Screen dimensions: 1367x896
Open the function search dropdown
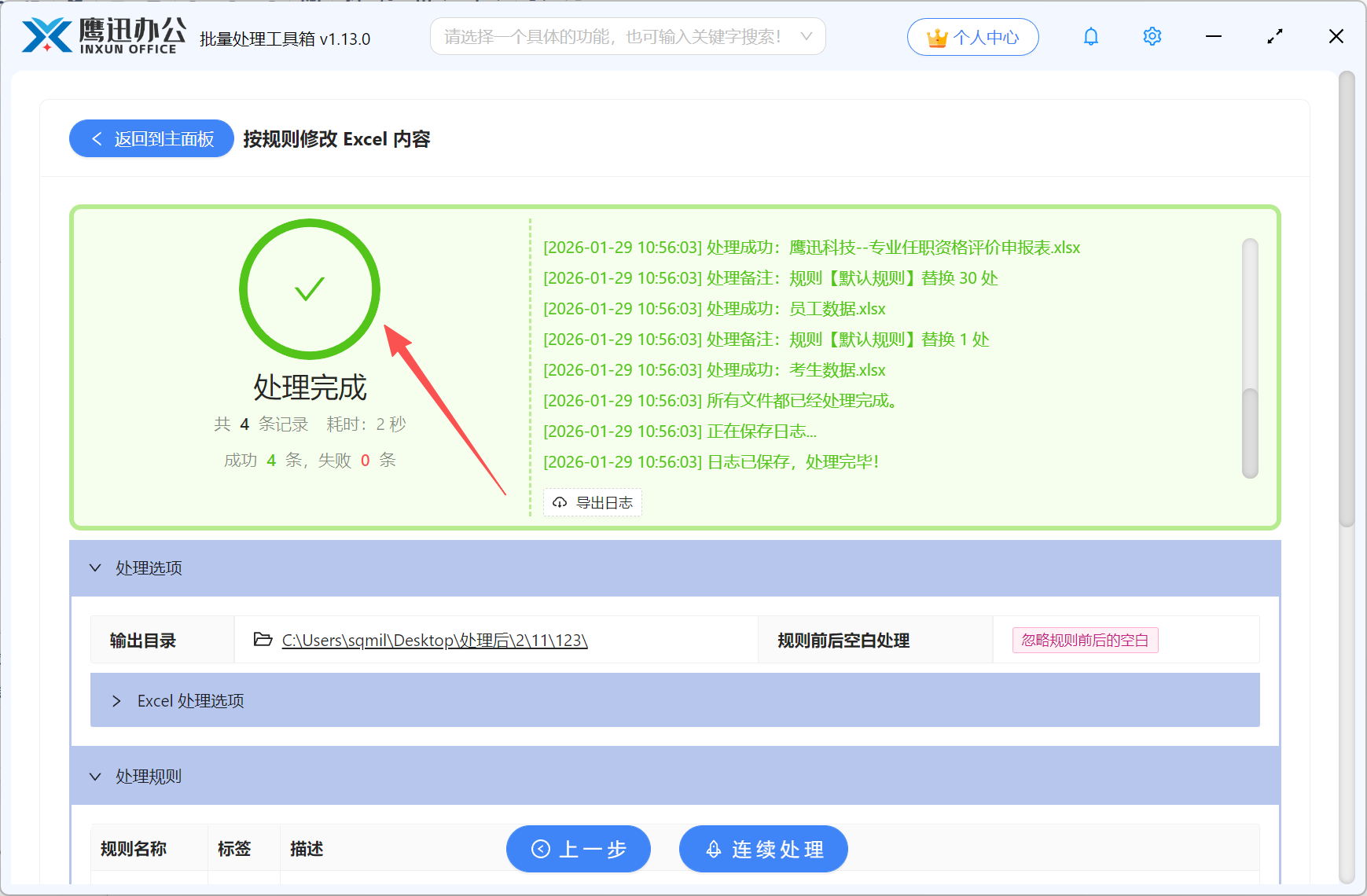tap(805, 36)
